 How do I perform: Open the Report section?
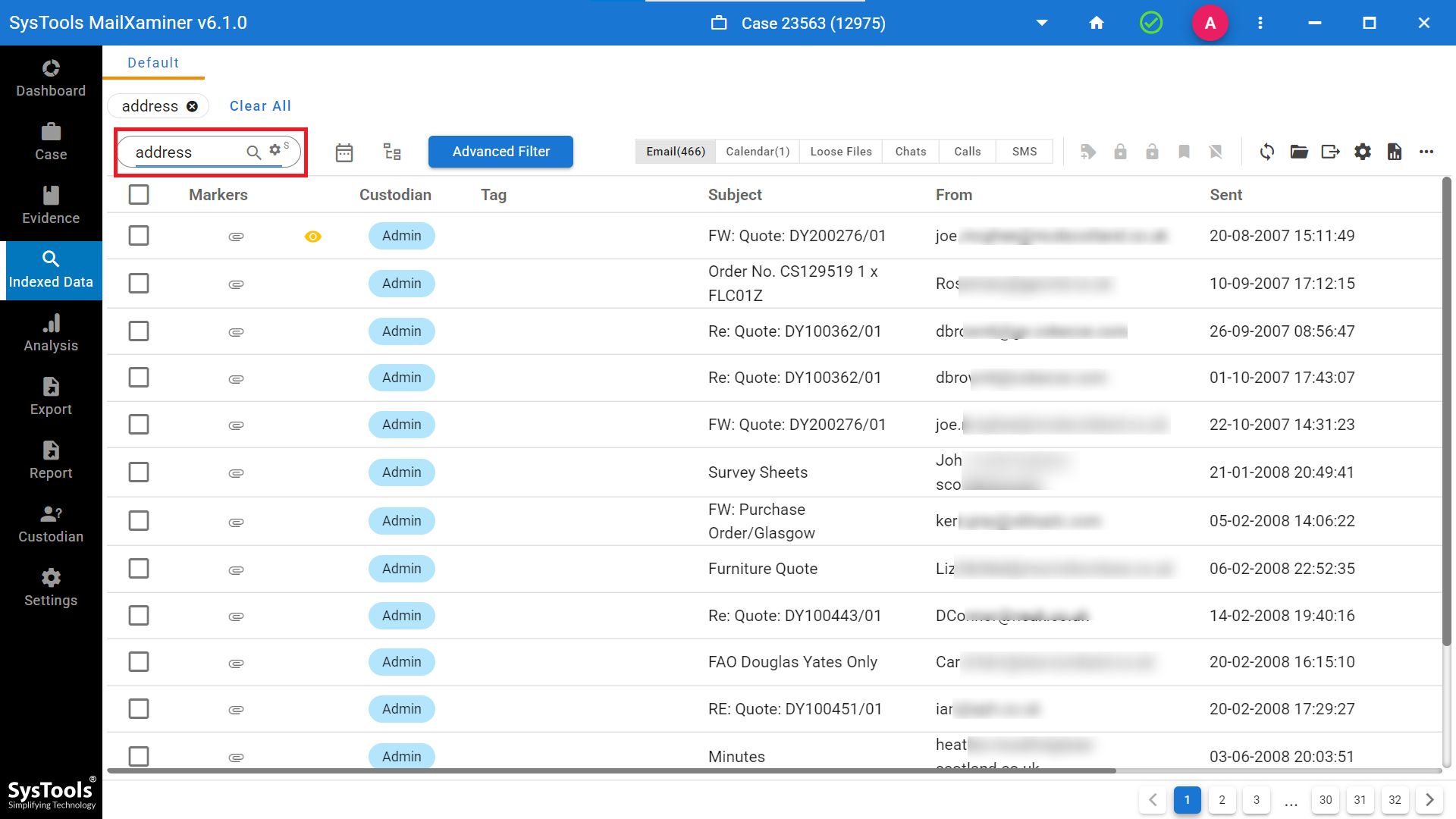(51, 461)
